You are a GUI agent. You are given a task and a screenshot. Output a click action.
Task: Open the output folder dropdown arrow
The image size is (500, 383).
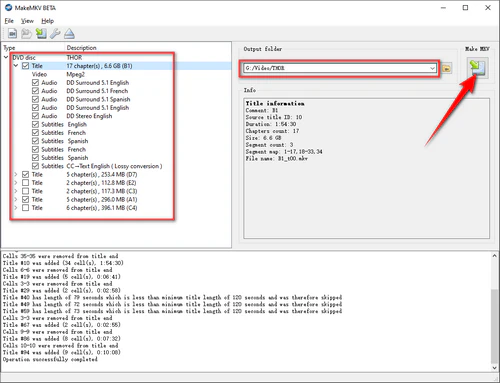tap(432, 68)
